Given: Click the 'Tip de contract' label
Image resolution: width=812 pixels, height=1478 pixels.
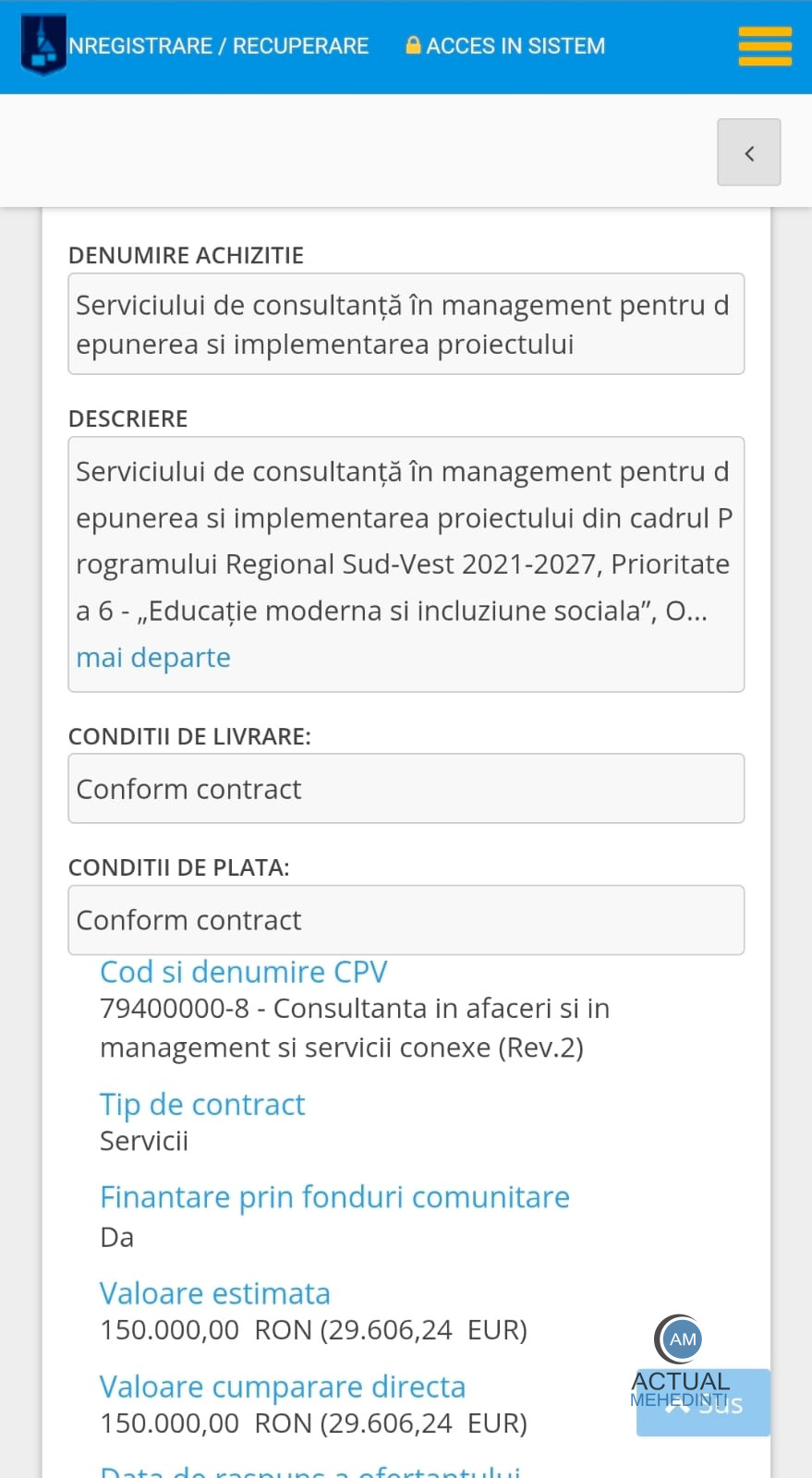Looking at the screenshot, I should [202, 1104].
